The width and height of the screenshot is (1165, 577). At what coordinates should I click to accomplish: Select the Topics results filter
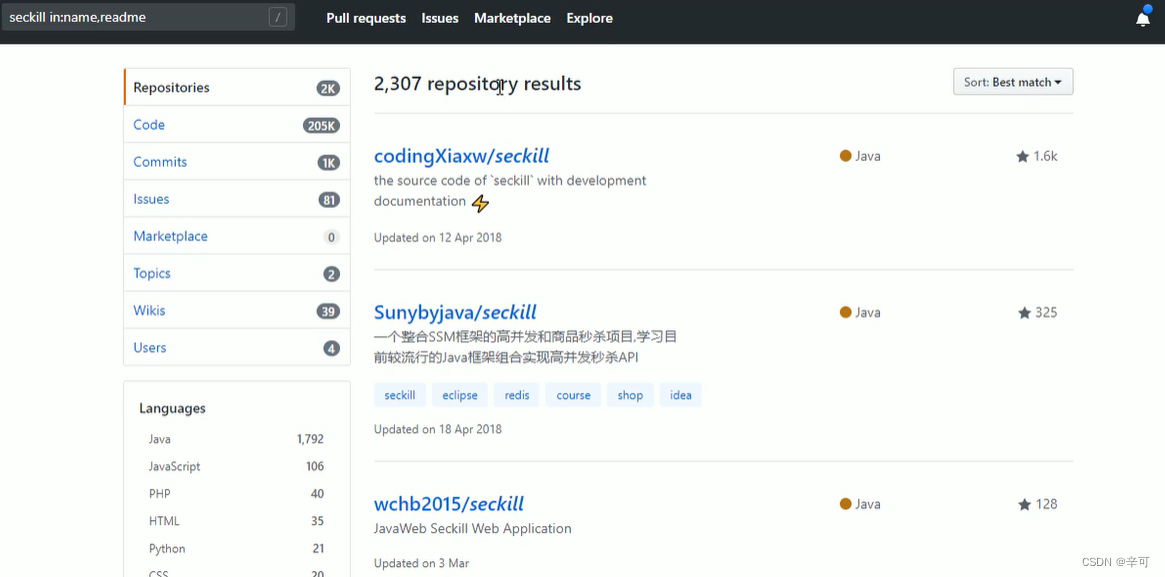click(237, 273)
